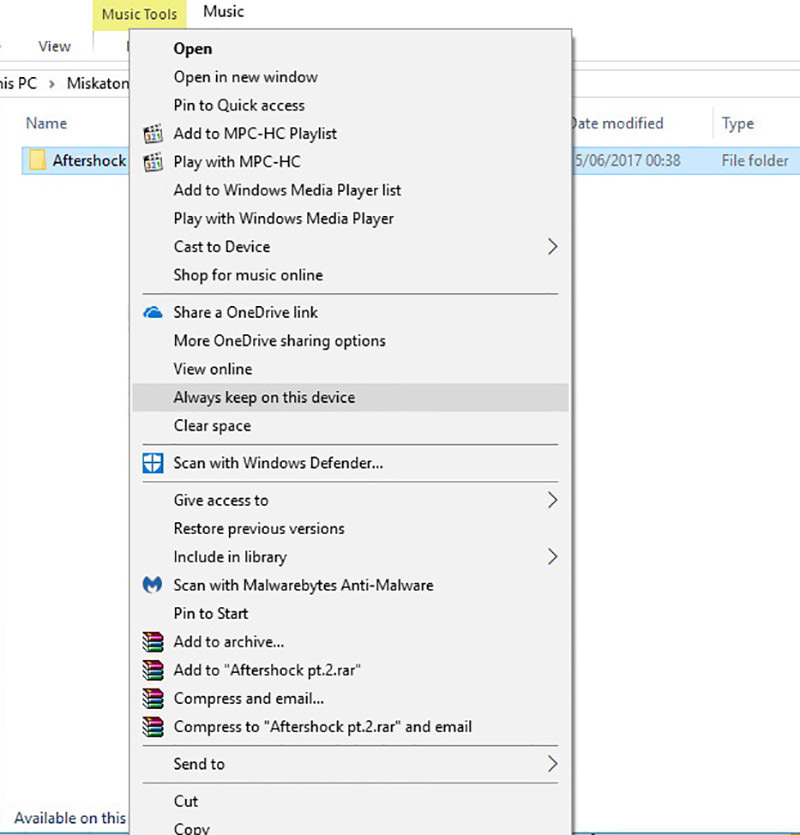Click the File folder type cell
Viewport: 800px width, 835px height.
click(x=755, y=161)
